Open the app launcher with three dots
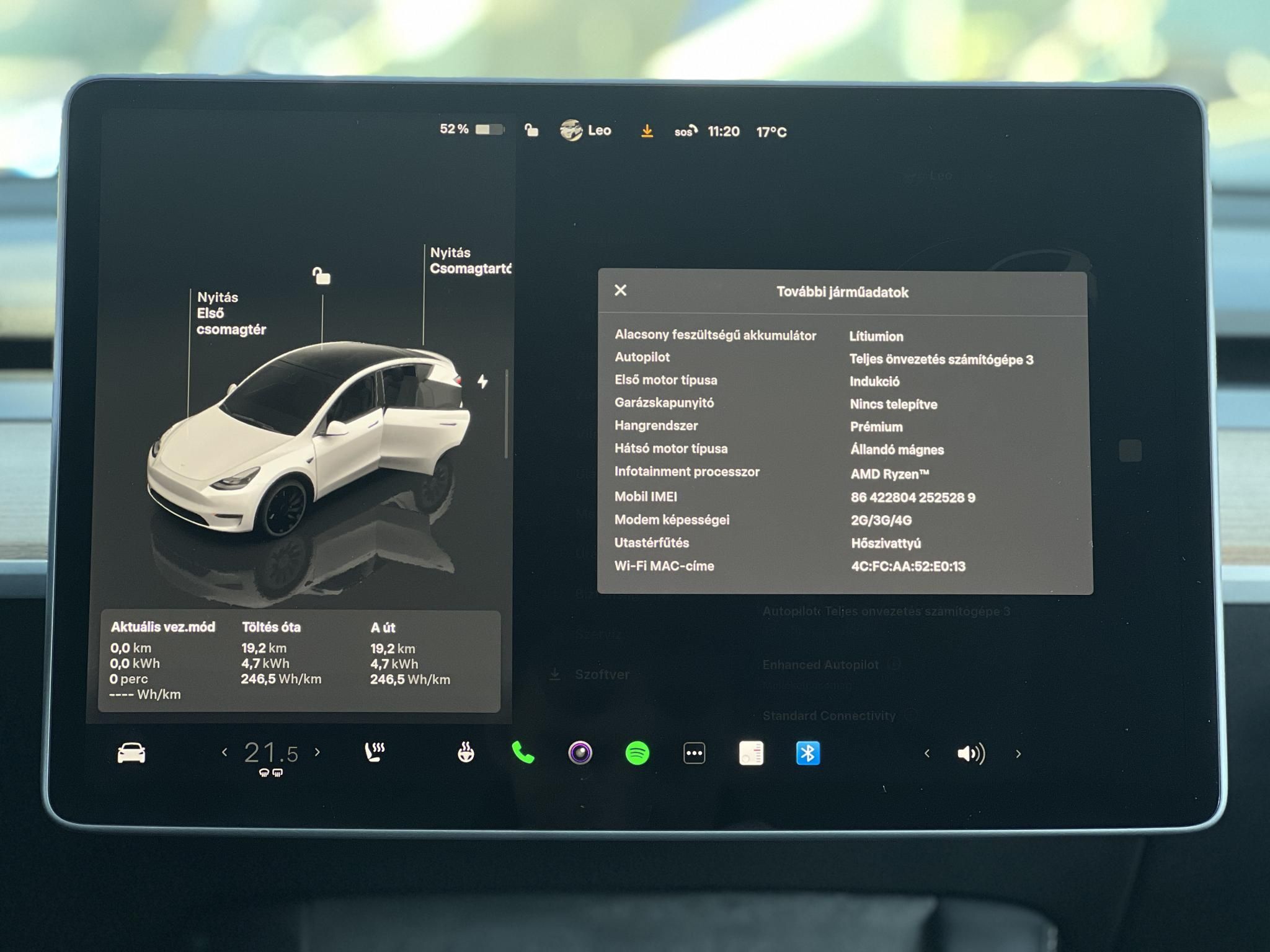The height and width of the screenshot is (952, 1270). tap(694, 752)
